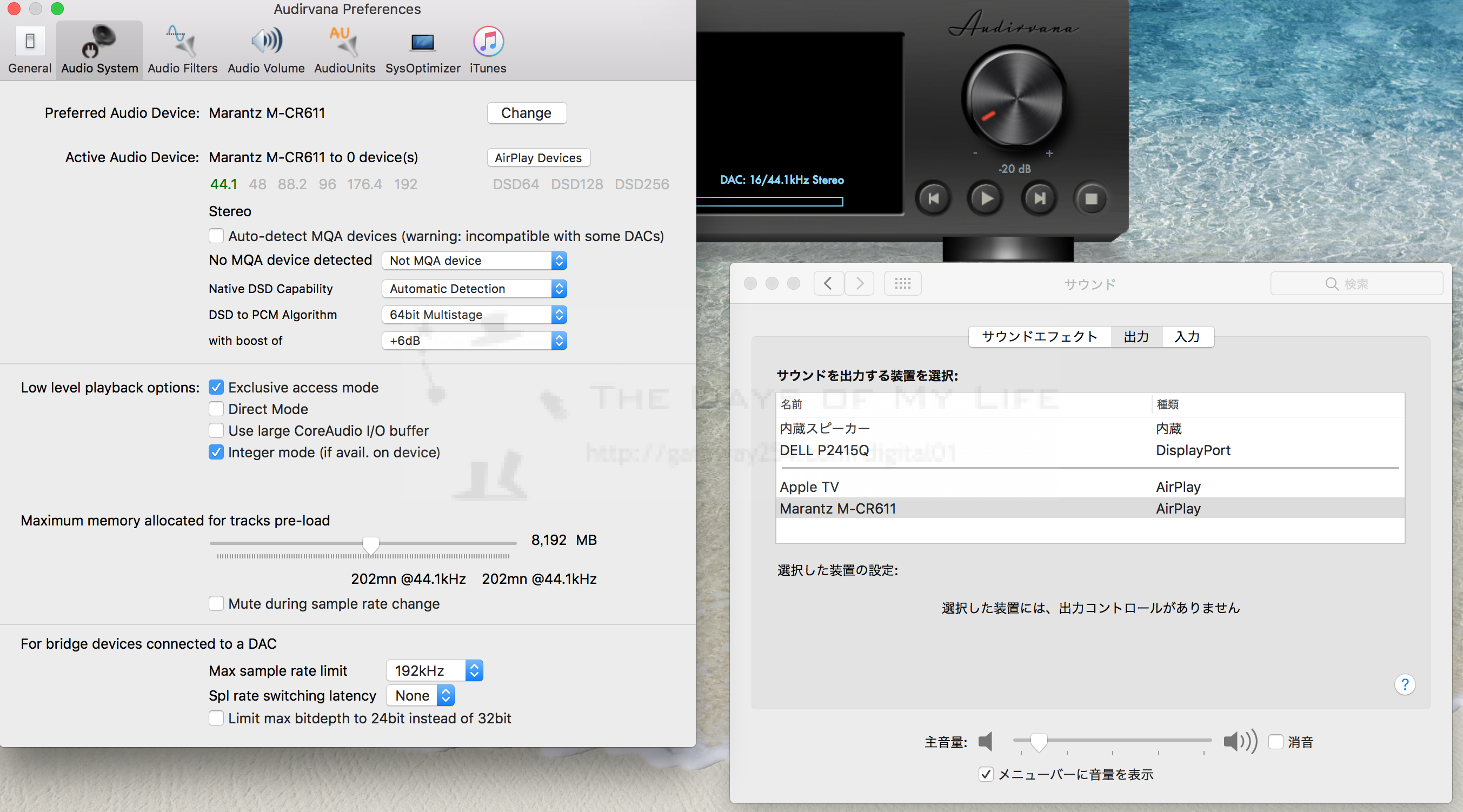Image resolution: width=1463 pixels, height=812 pixels.
Task: Click the 検索 search field
Action: tap(1356, 283)
